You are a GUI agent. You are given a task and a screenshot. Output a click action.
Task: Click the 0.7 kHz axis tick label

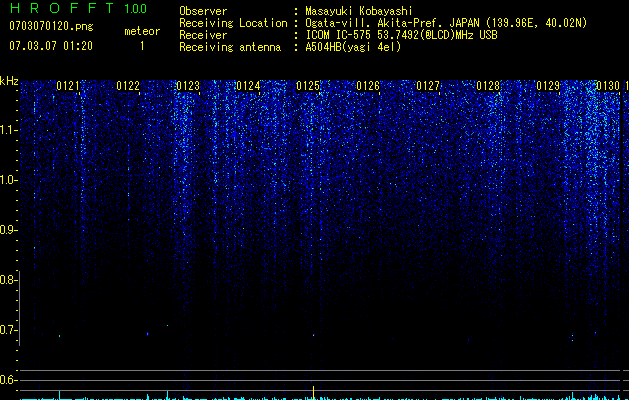point(8,330)
